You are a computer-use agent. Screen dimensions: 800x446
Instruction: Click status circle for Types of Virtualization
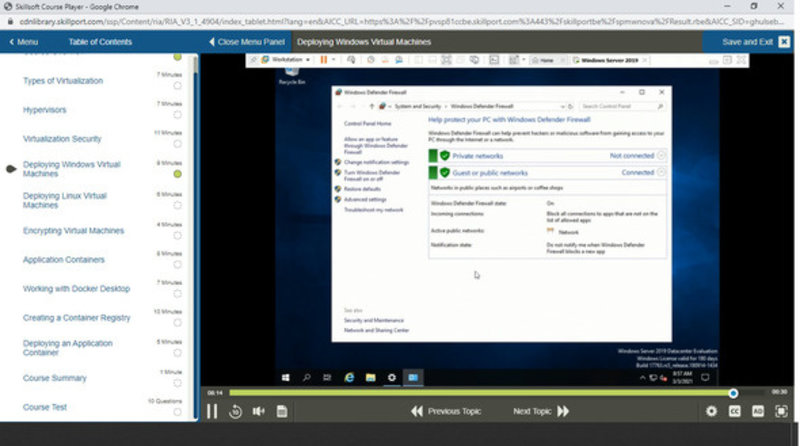point(177,86)
